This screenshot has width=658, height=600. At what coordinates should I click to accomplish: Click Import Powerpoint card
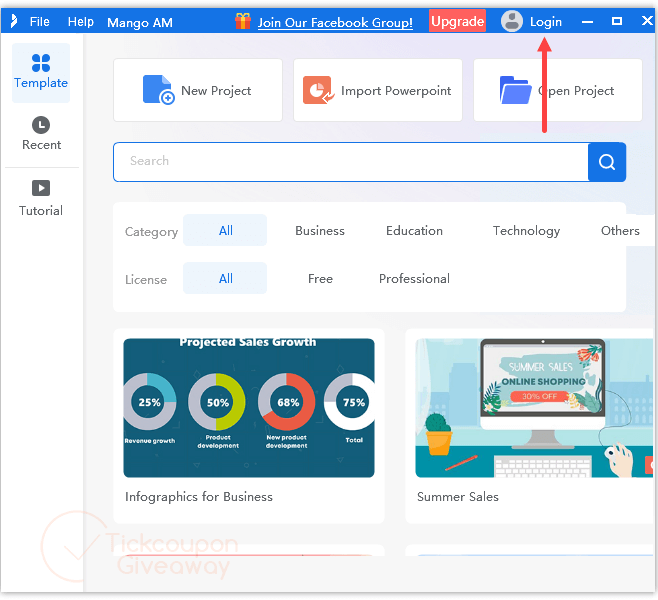378,90
